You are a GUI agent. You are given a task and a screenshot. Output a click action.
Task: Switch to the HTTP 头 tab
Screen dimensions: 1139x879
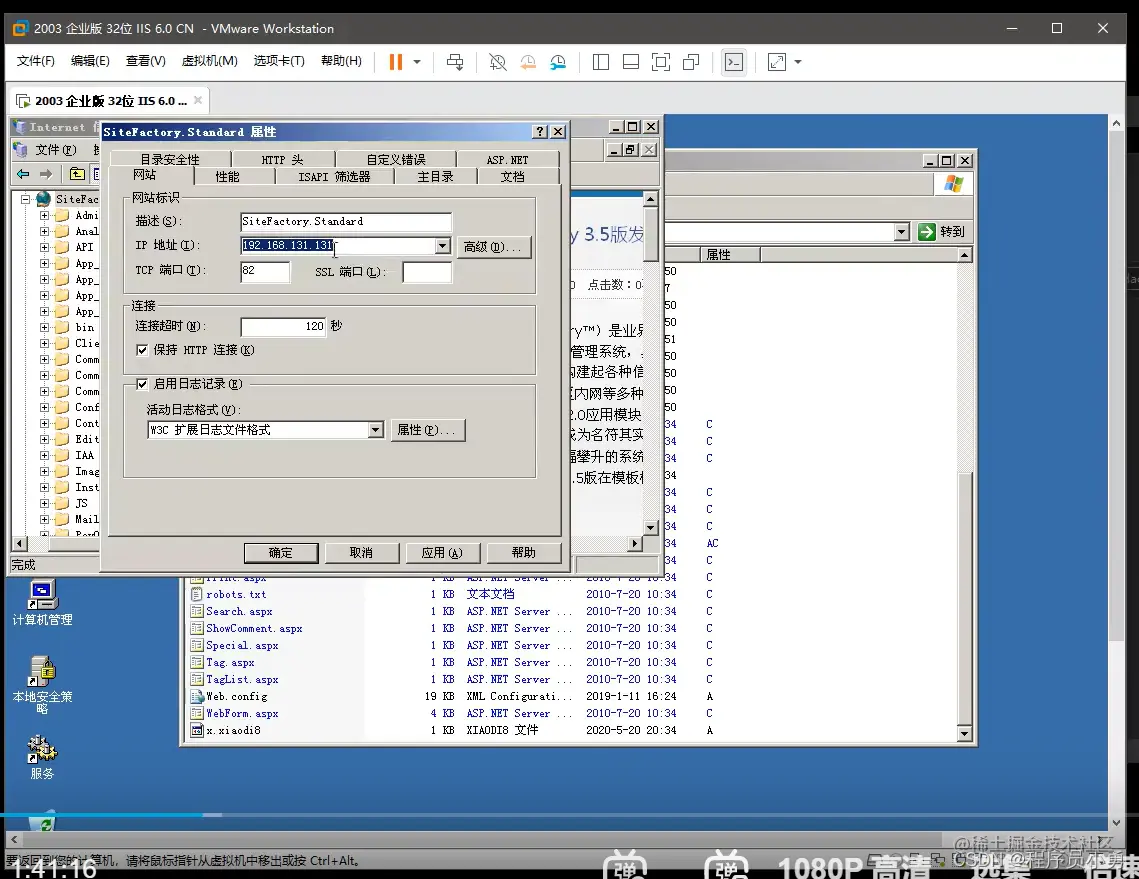coord(283,159)
